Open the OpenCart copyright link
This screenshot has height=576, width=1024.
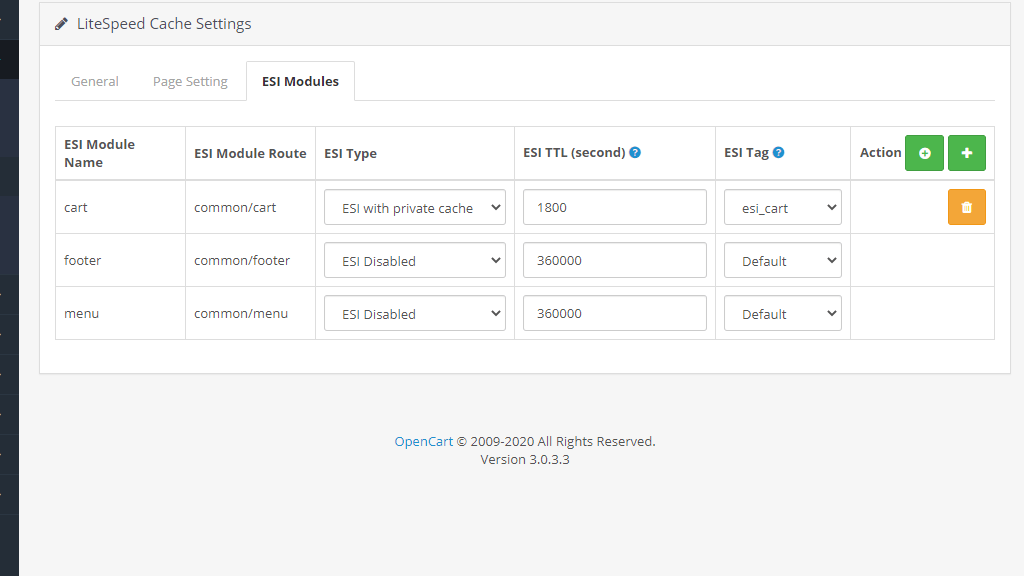point(422,441)
